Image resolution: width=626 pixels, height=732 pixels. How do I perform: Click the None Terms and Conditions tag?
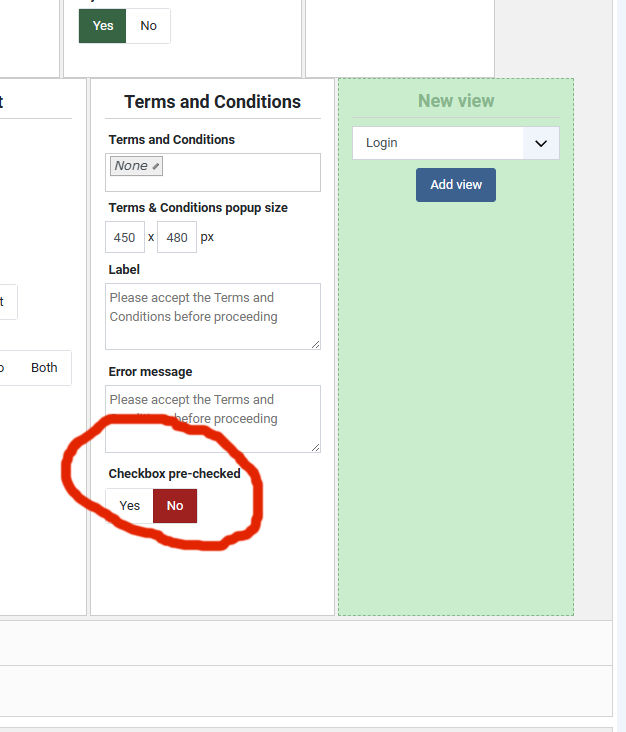136,166
